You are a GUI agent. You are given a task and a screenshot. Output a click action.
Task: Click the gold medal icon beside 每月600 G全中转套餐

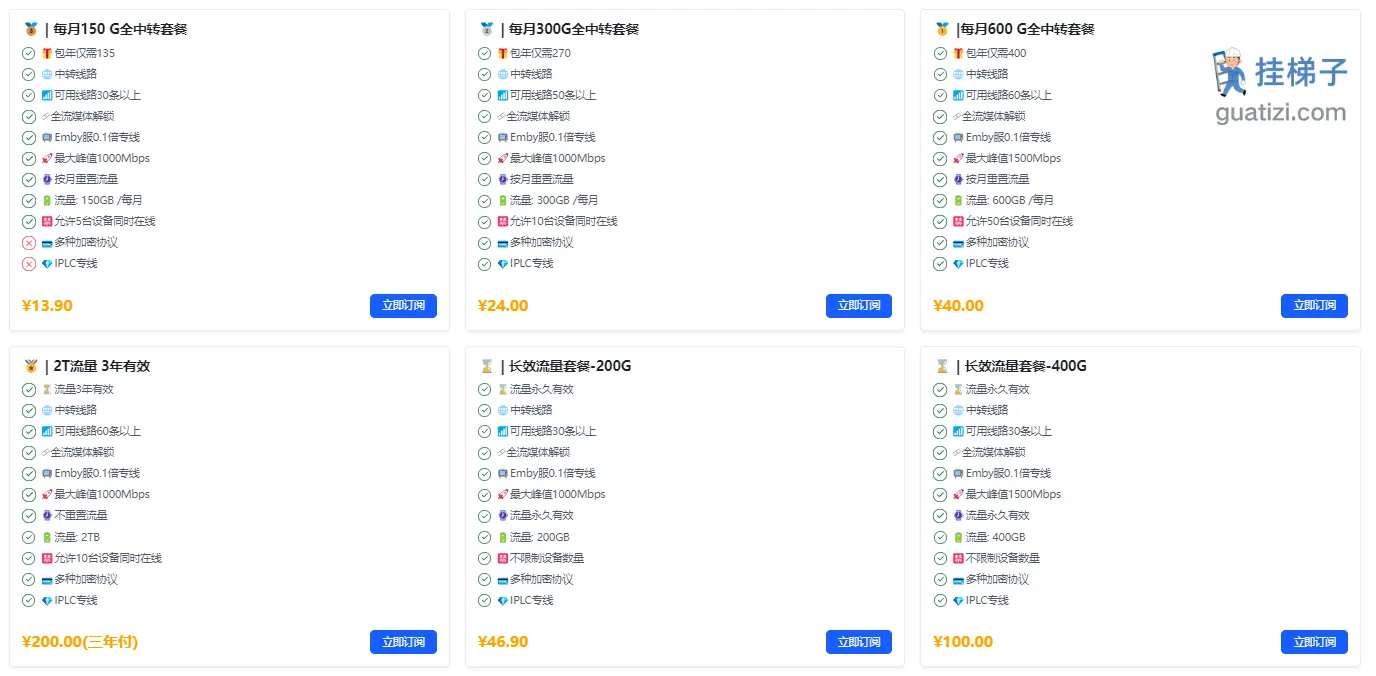(x=941, y=29)
